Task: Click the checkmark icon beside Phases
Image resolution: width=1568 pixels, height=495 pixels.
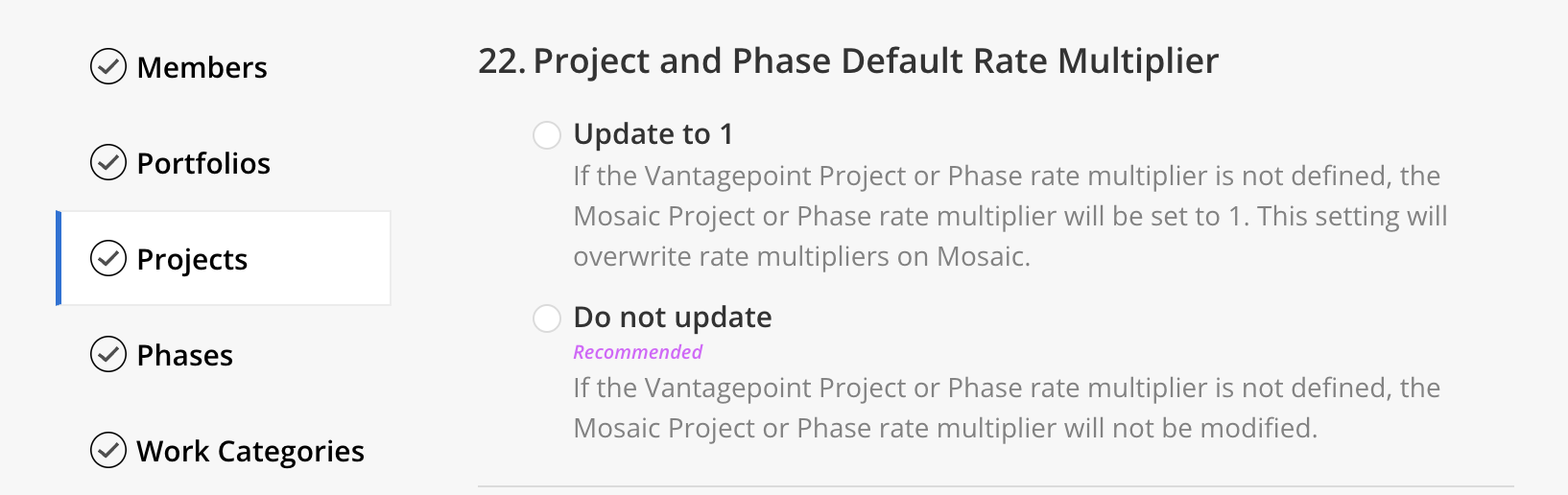Action: tap(108, 355)
